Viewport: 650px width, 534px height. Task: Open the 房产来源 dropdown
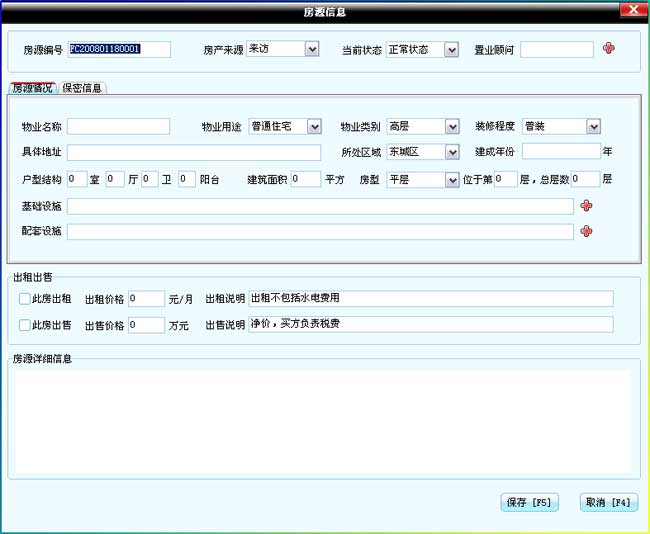coord(312,49)
